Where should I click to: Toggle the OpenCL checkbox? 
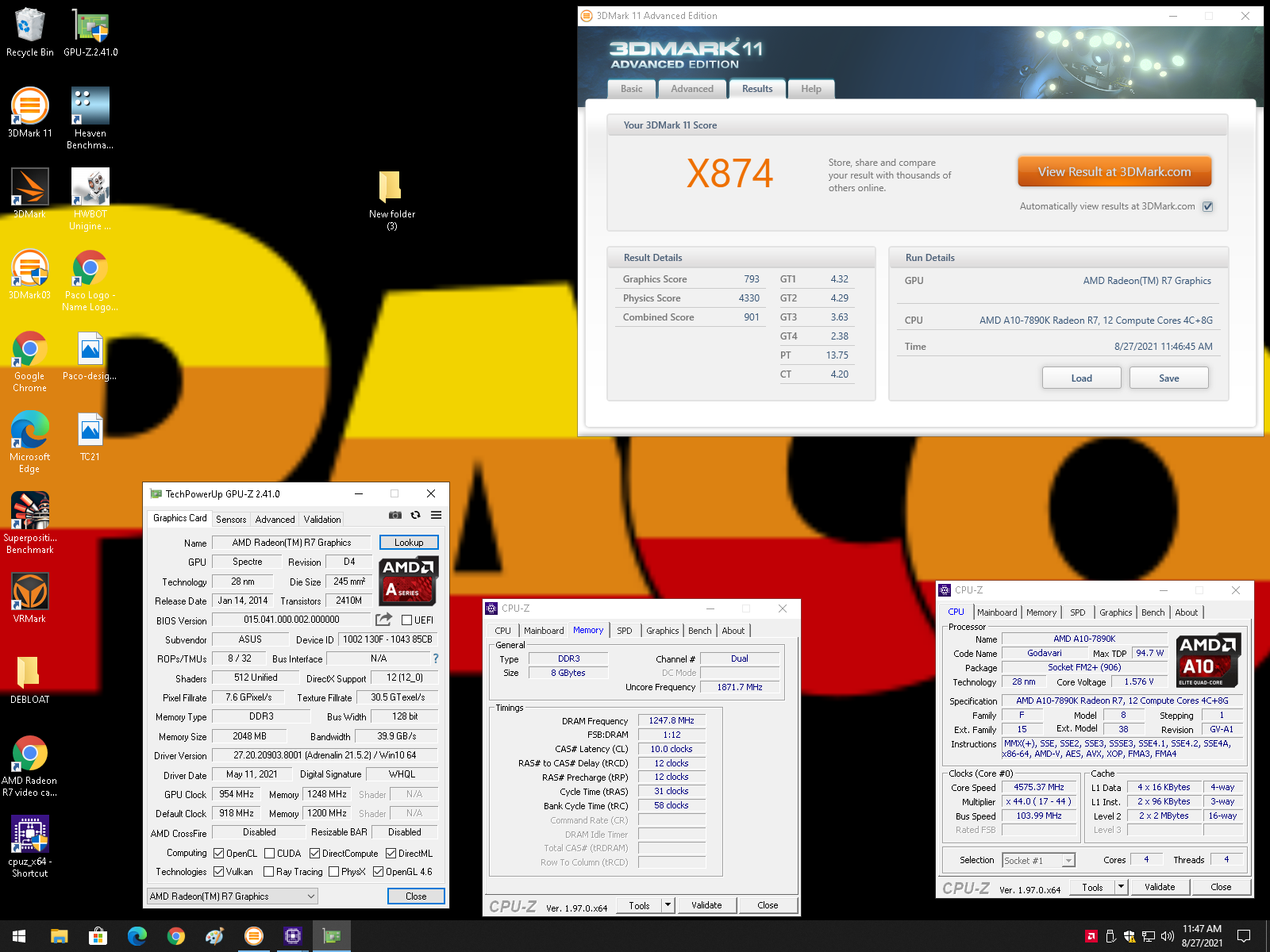pos(219,854)
